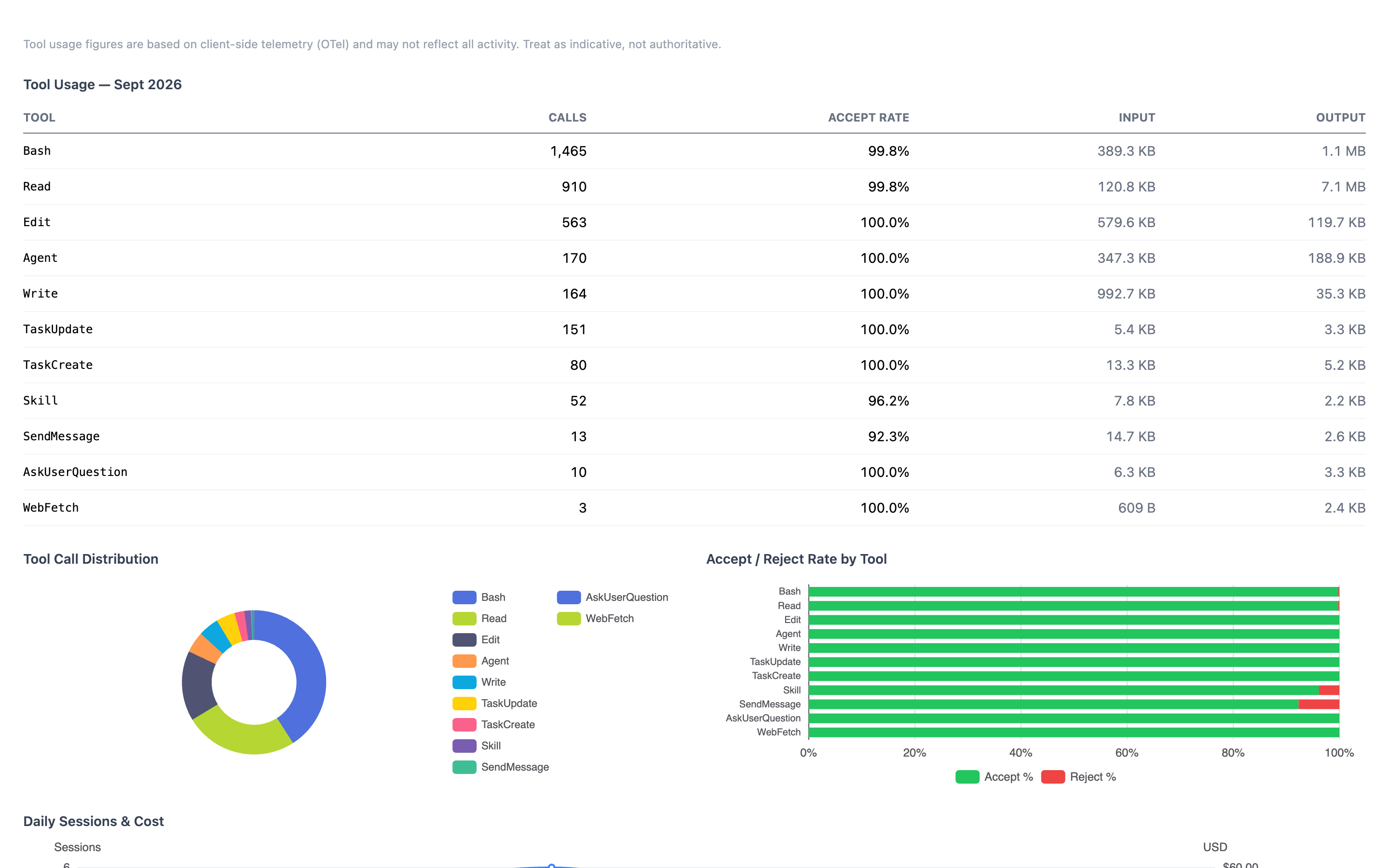
Task: Click the CALLS column header
Action: 567,118
